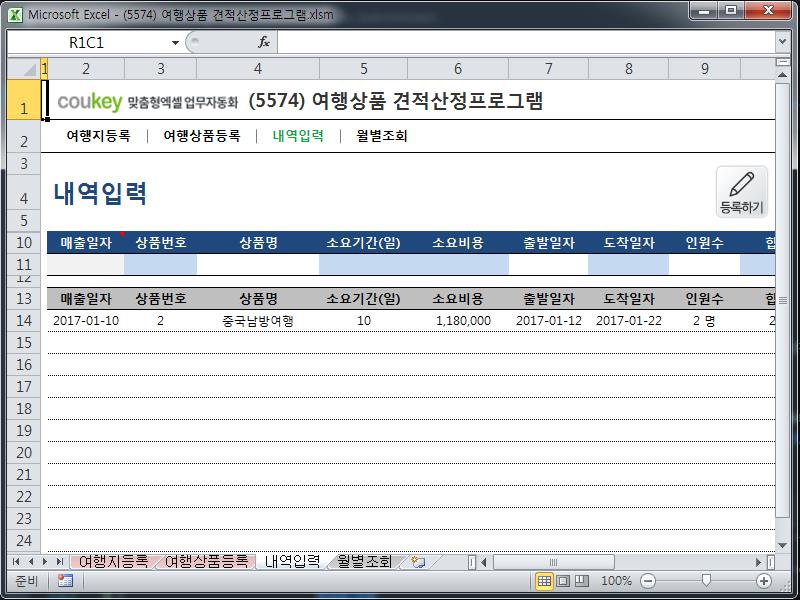Click the zoom slider handle
Screen dimensions: 800x600
[706, 580]
